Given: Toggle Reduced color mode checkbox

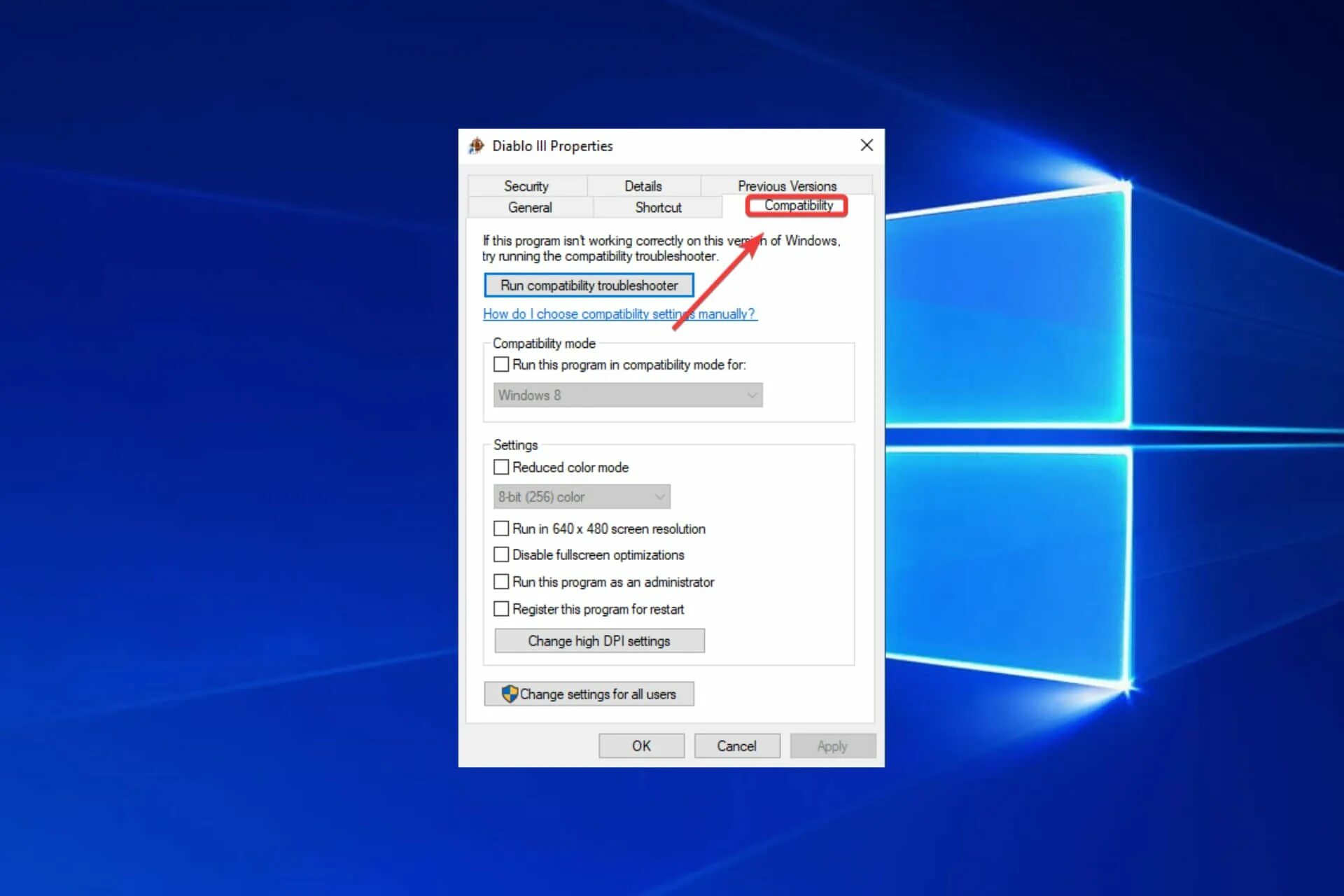Looking at the screenshot, I should pyautogui.click(x=501, y=467).
